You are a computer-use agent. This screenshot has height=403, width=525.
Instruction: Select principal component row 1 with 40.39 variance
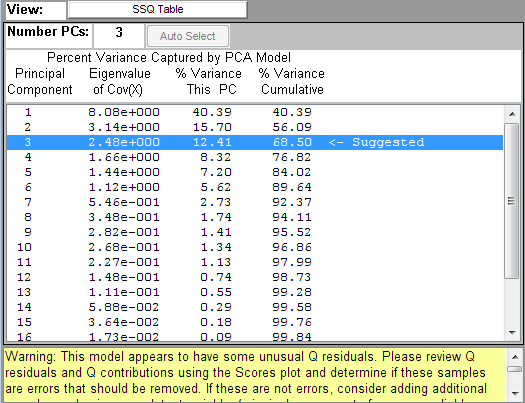pos(255,112)
